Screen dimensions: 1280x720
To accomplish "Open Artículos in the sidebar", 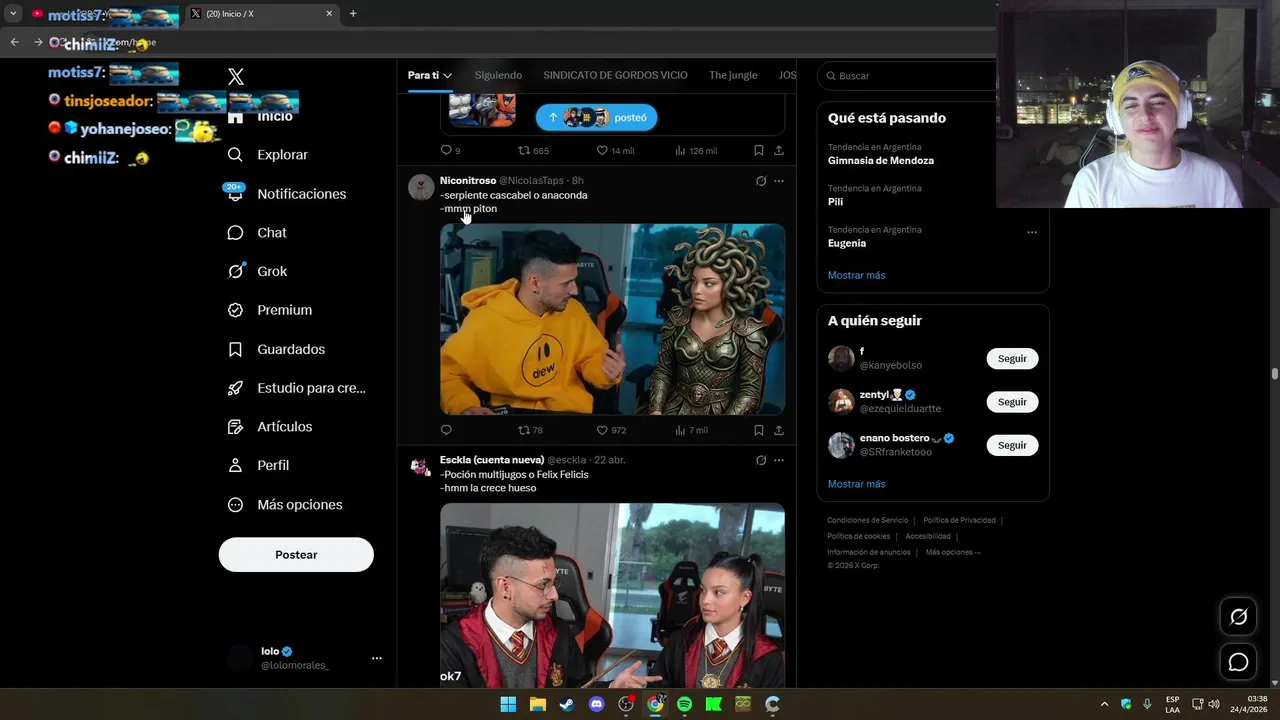I will click(270, 427).
